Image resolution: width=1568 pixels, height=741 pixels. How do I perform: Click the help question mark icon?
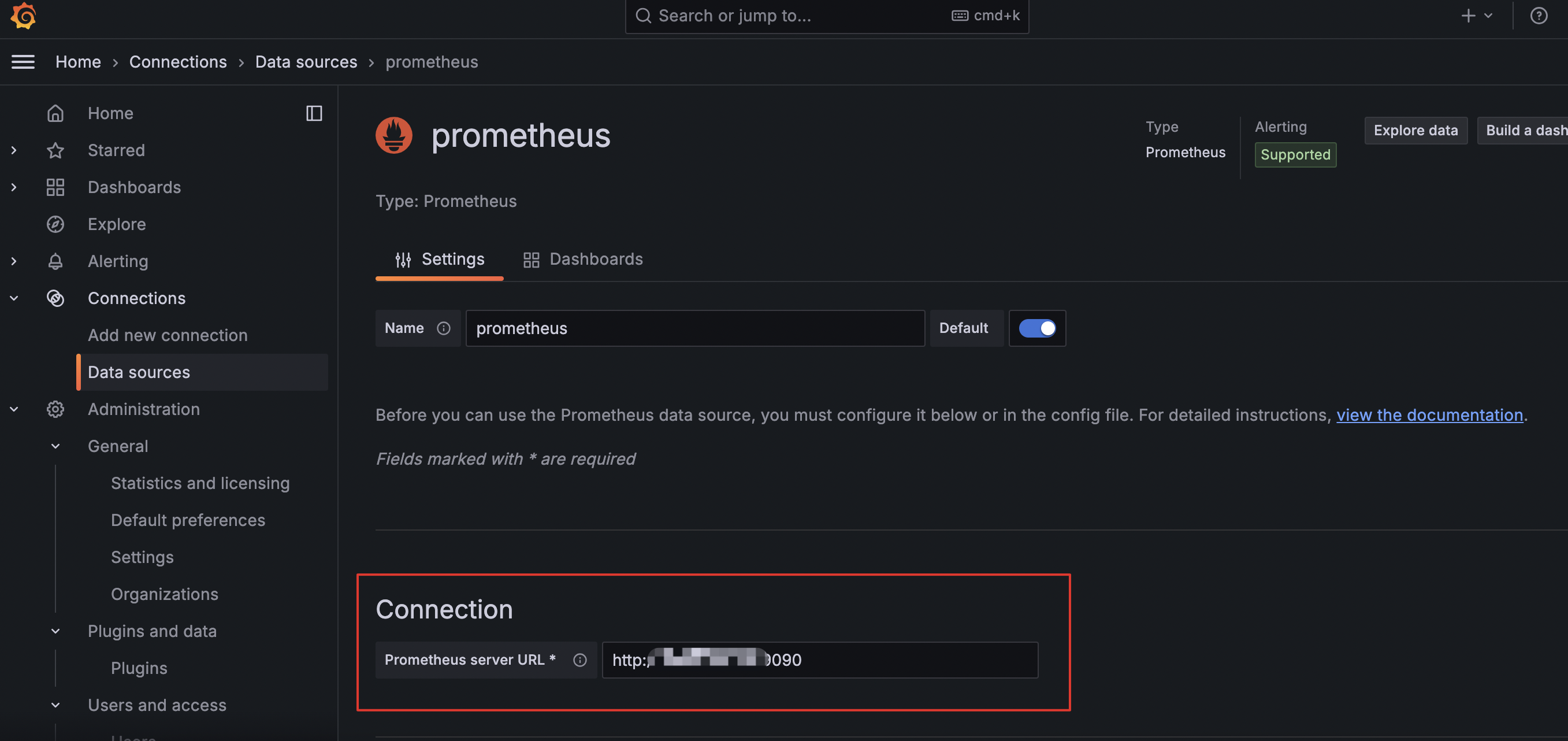tap(1538, 16)
